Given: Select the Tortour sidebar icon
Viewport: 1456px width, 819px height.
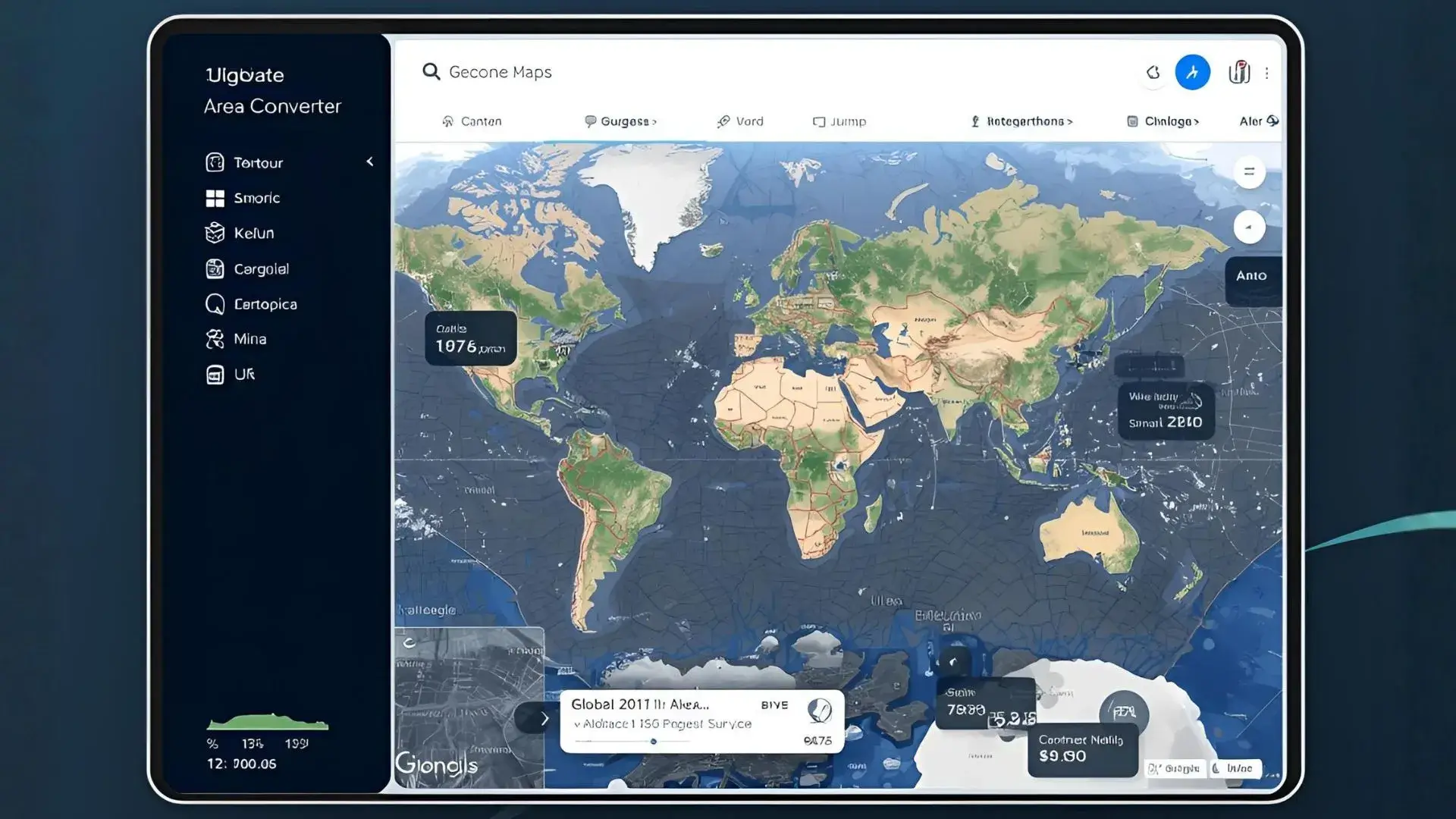Looking at the screenshot, I should pyautogui.click(x=215, y=162).
